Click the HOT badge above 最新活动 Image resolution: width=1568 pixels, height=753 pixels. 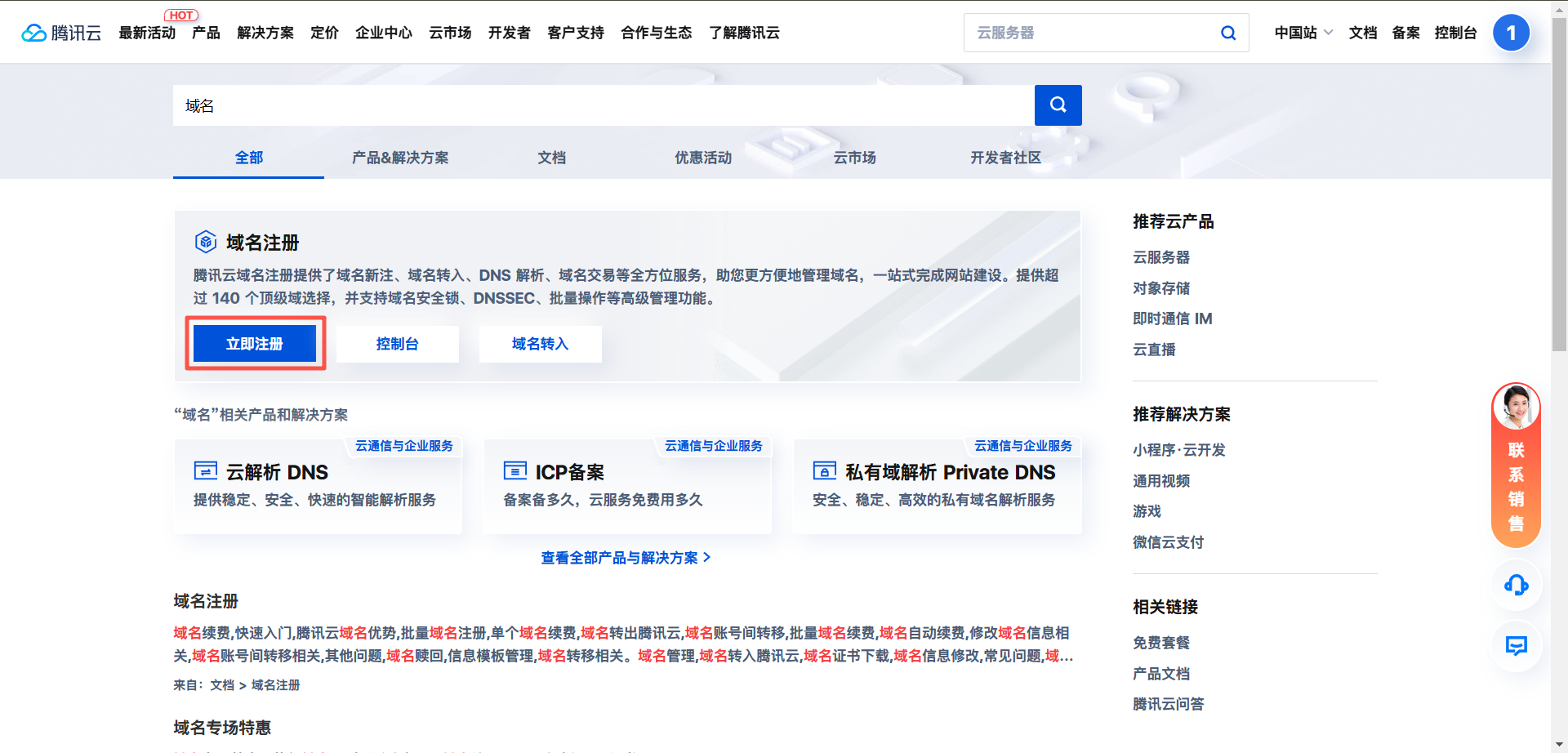[x=181, y=16]
